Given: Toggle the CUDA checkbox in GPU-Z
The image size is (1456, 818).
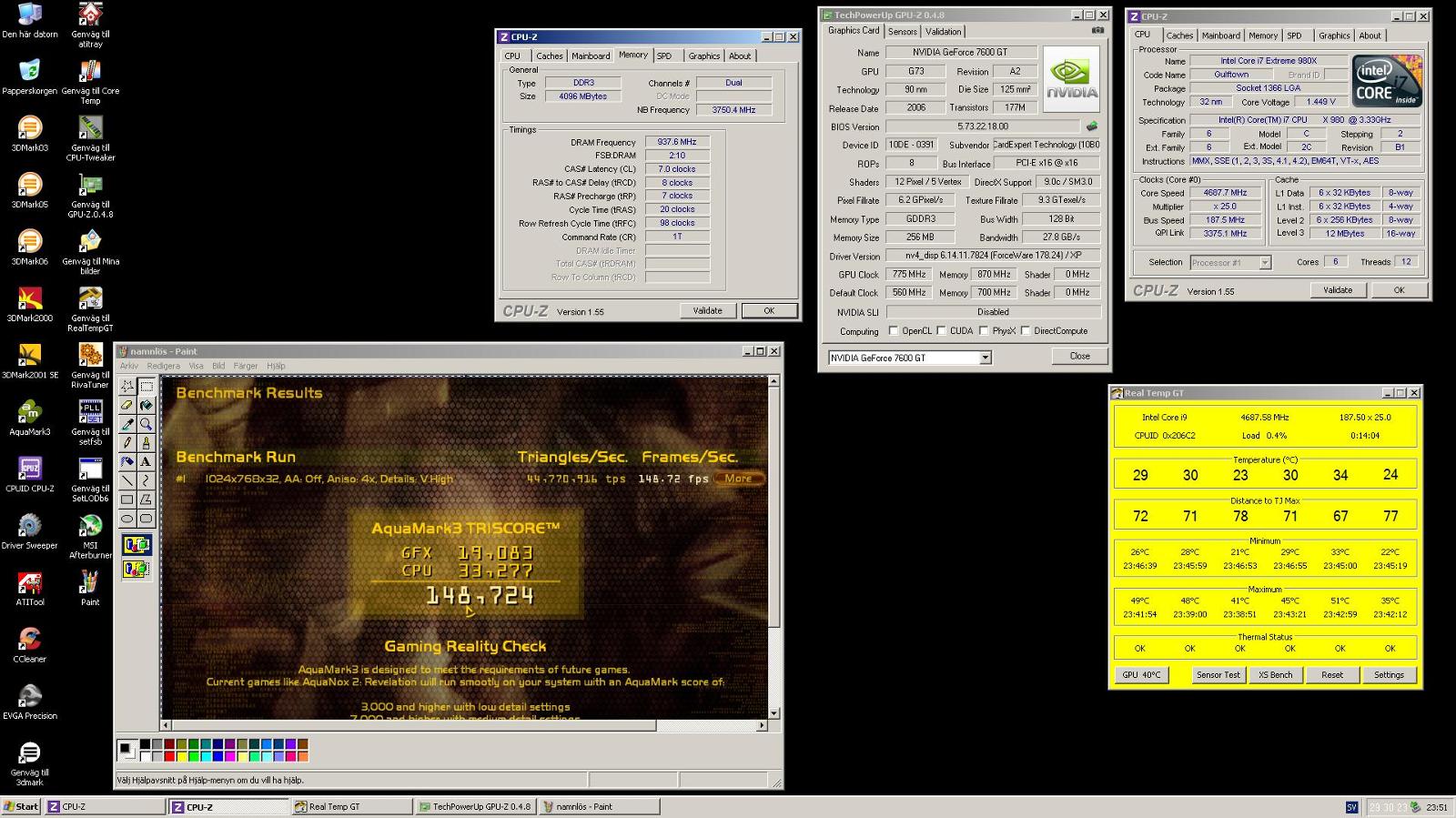Looking at the screenshot, I should click(941, 331).
